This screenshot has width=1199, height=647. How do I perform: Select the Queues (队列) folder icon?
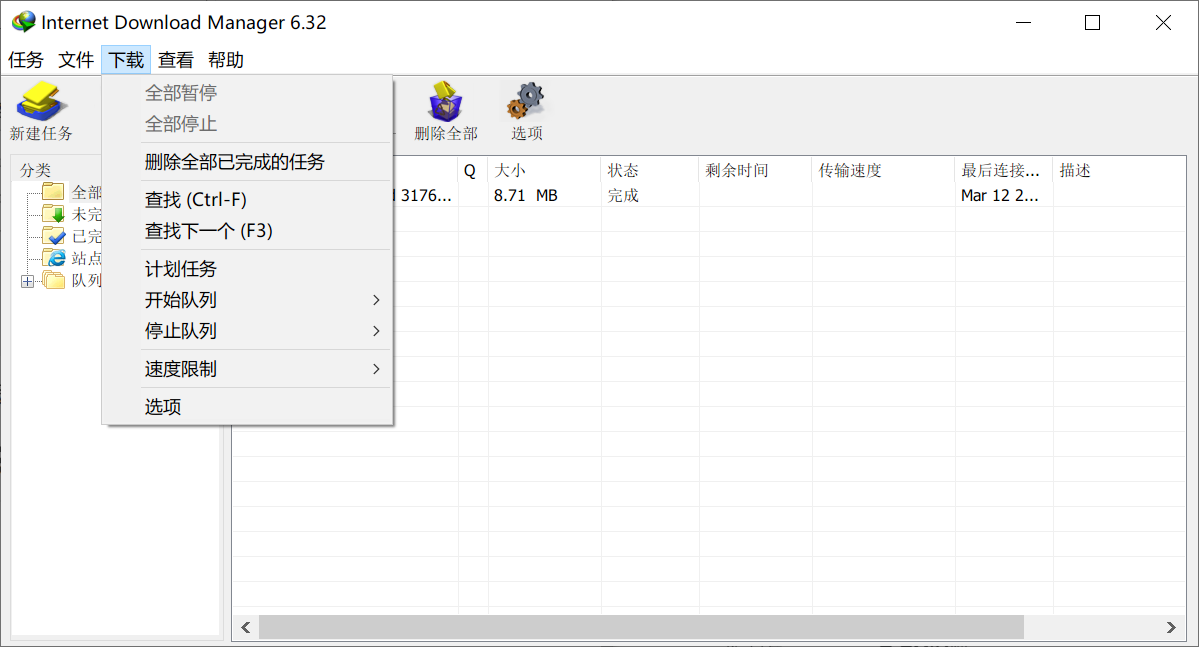(53, 280)
